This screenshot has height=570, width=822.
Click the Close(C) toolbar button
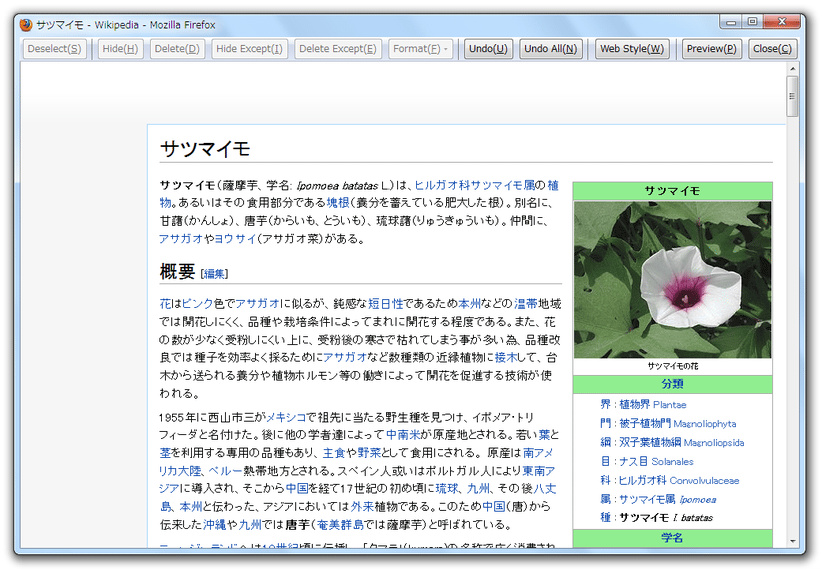(772, 49)
